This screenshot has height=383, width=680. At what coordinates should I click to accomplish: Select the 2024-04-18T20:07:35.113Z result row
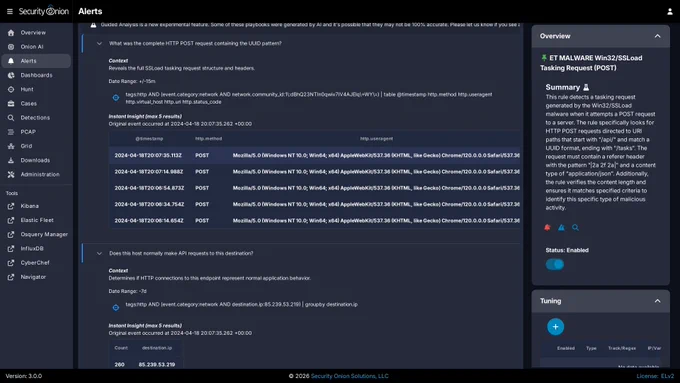pos(314,155)
